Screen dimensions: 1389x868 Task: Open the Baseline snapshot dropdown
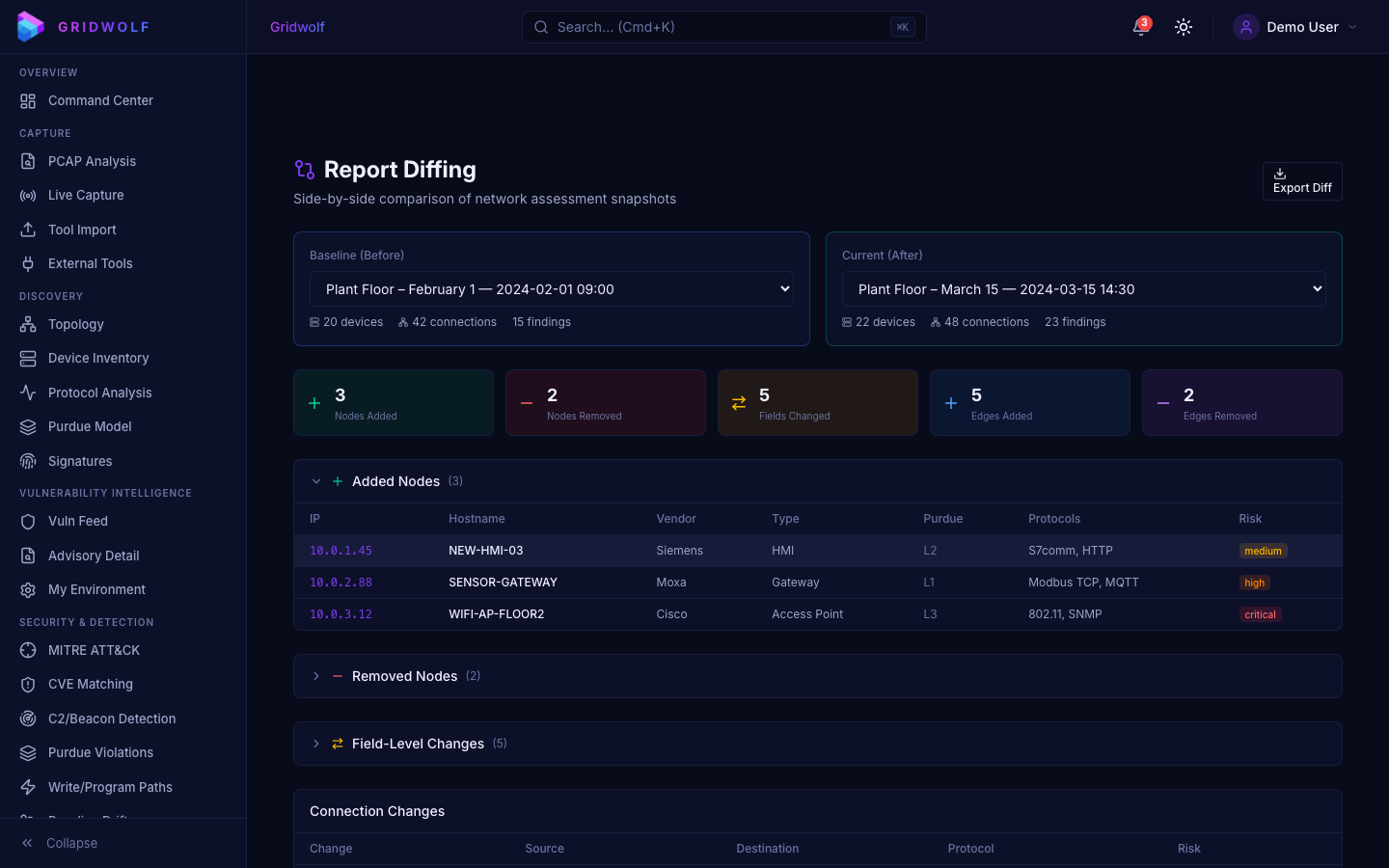pyautogui.click(x=551, y=288)
